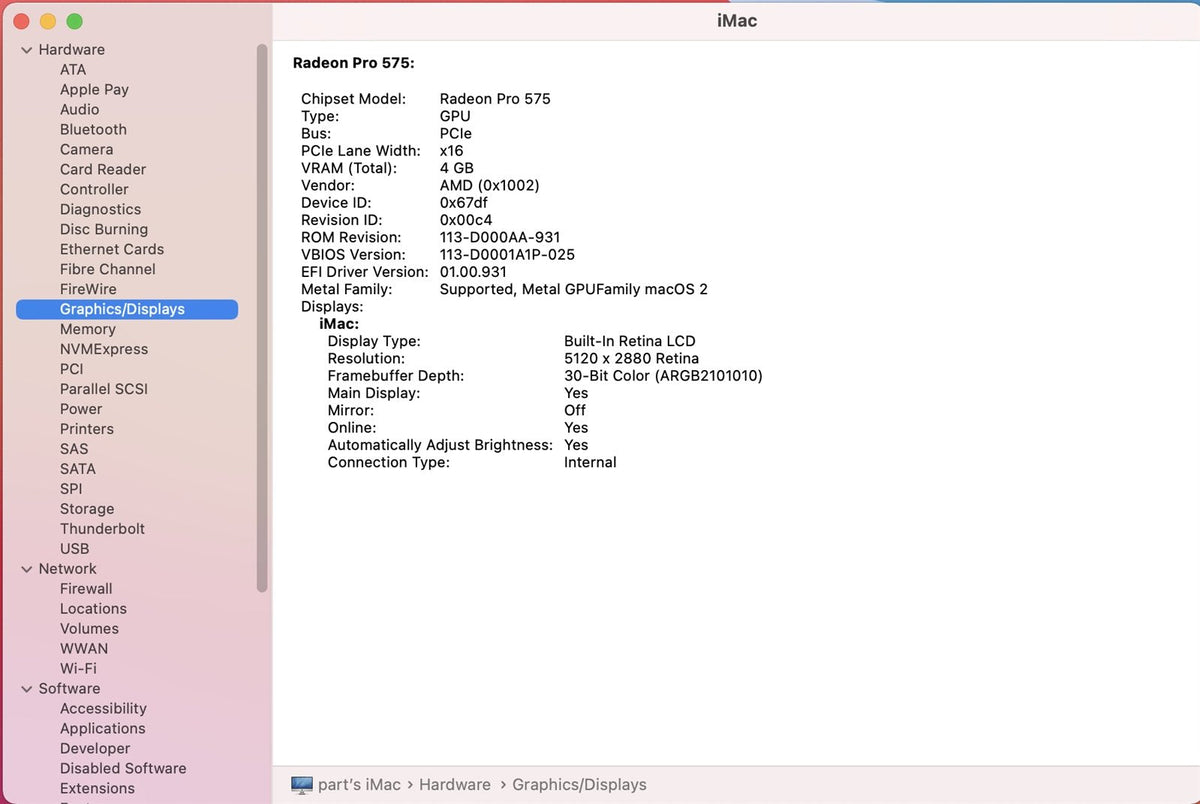Screen dimensions: 1200x804
Task: Select Audio in the sidebar
Action: 80,109
